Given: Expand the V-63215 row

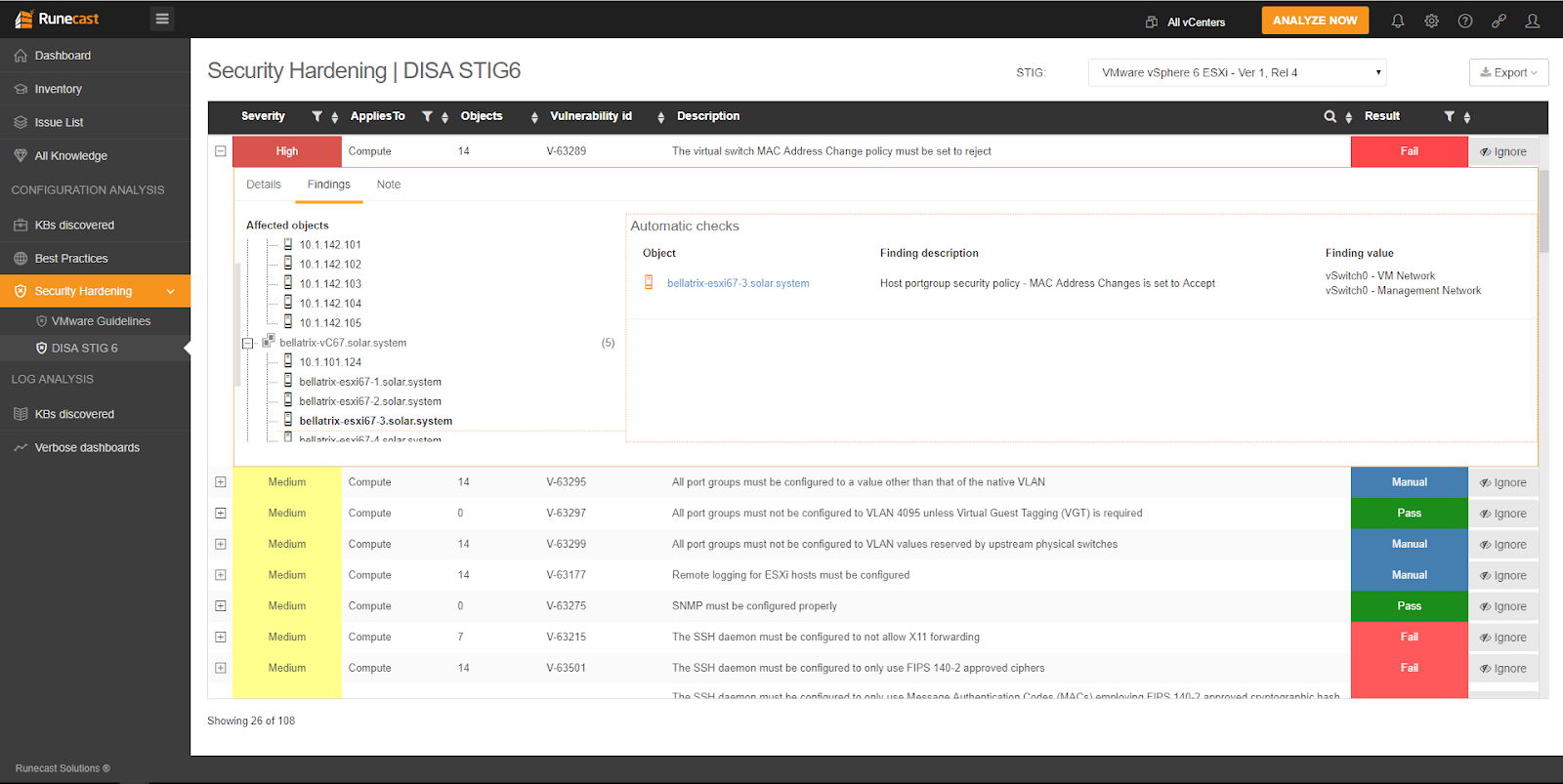Looking at the screenshot, I should click(x=221, y=638).
